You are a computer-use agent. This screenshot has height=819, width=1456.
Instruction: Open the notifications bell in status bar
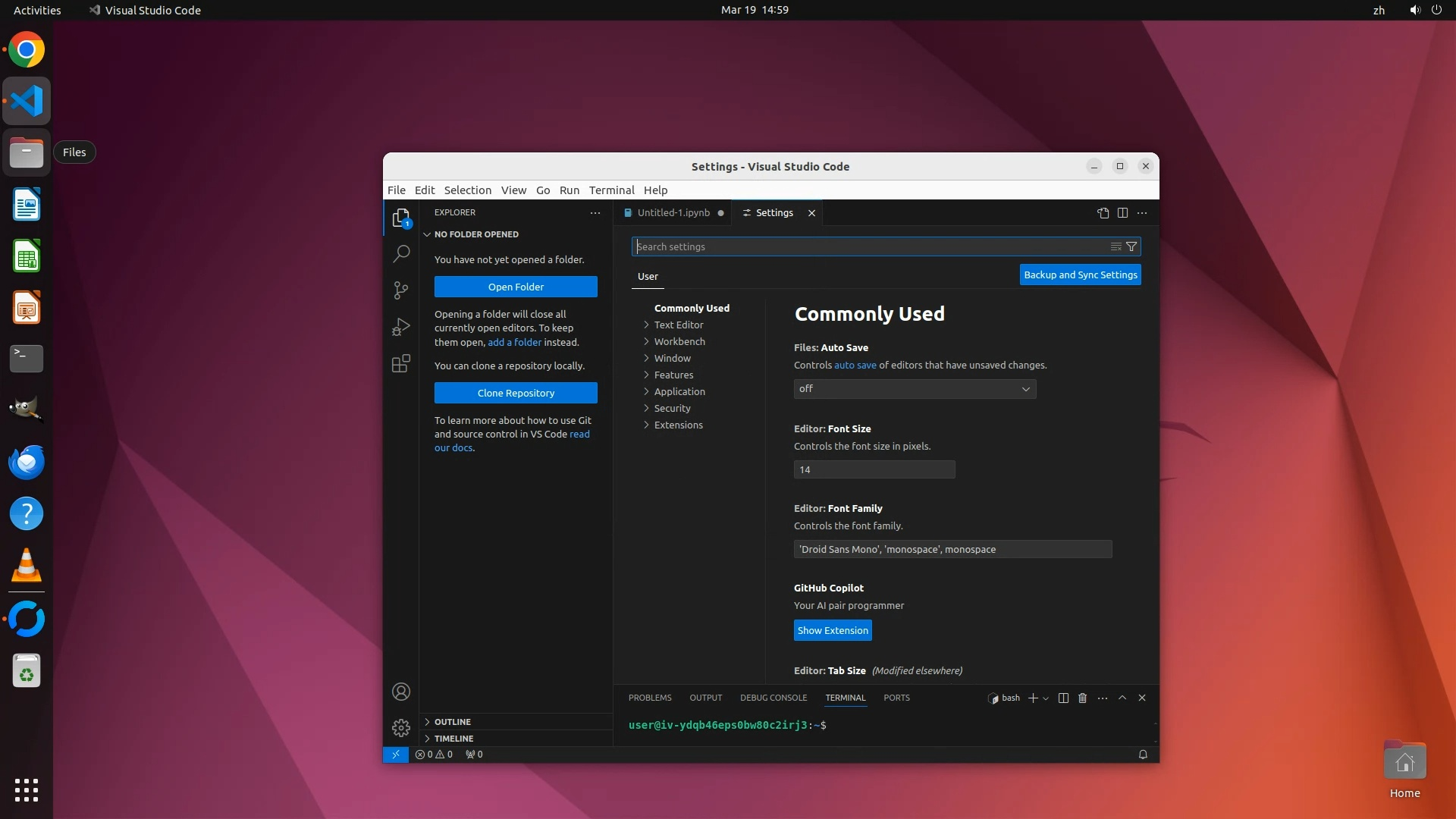[1143, 755]
